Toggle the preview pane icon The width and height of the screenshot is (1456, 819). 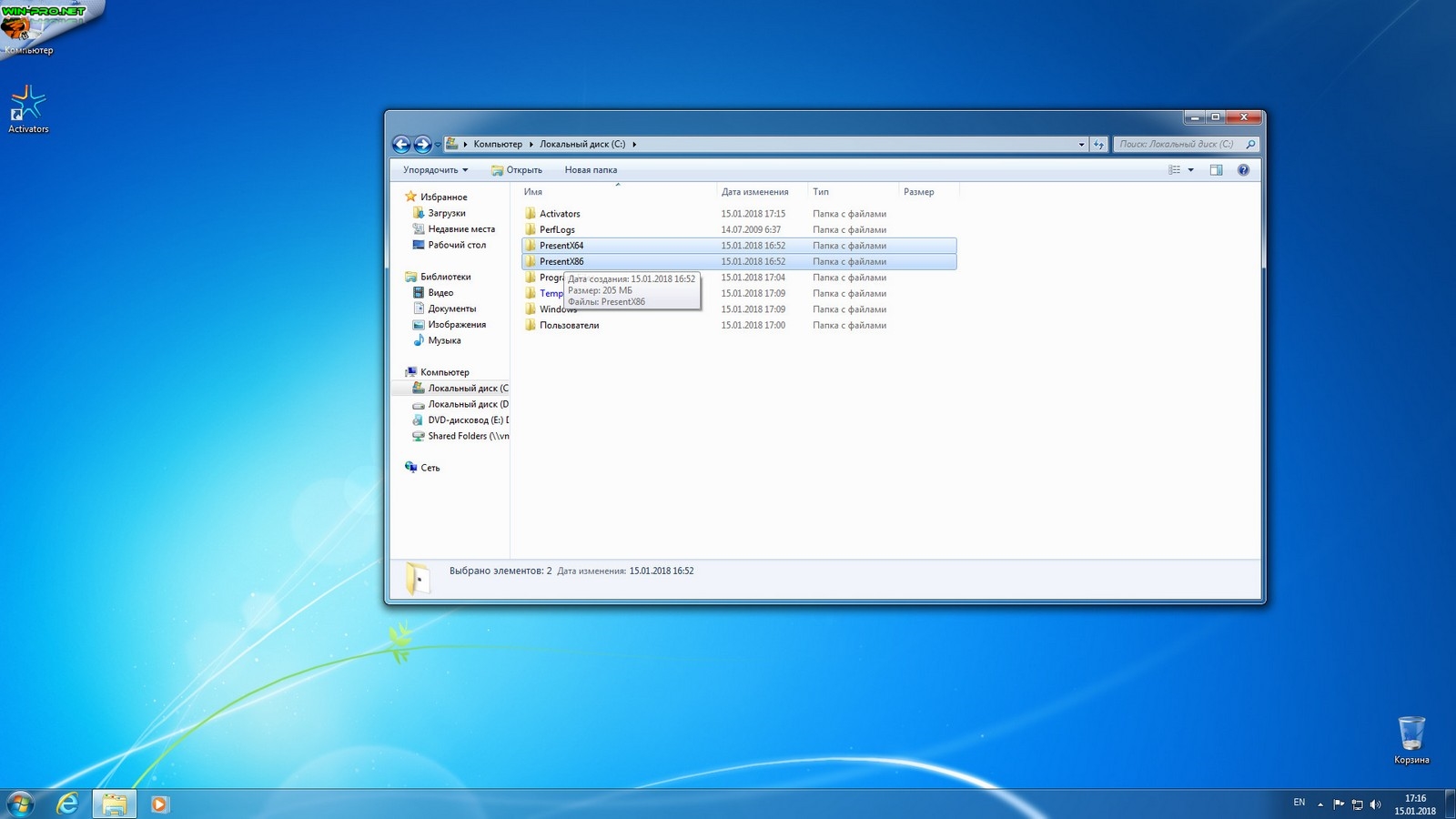(1216, 170)
